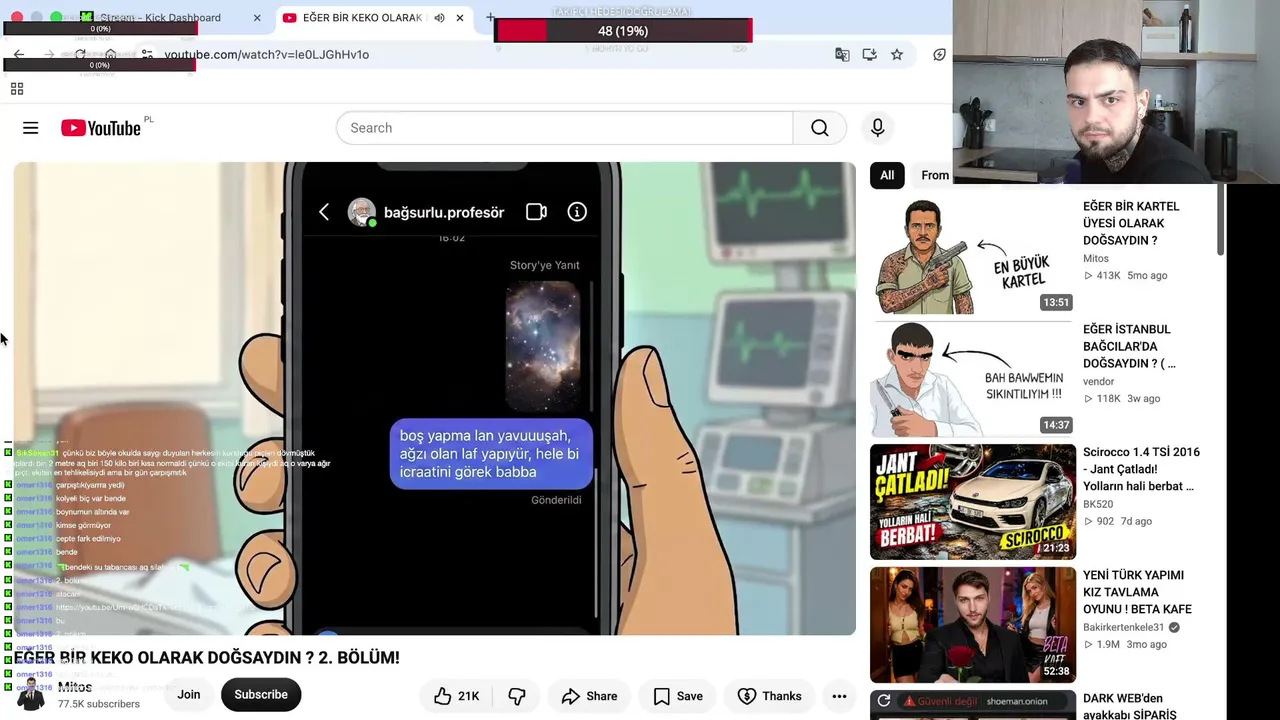1280x720 pixels.
Task: Click the 'Story'ye Yanıt' label
Action: point(544,265)
